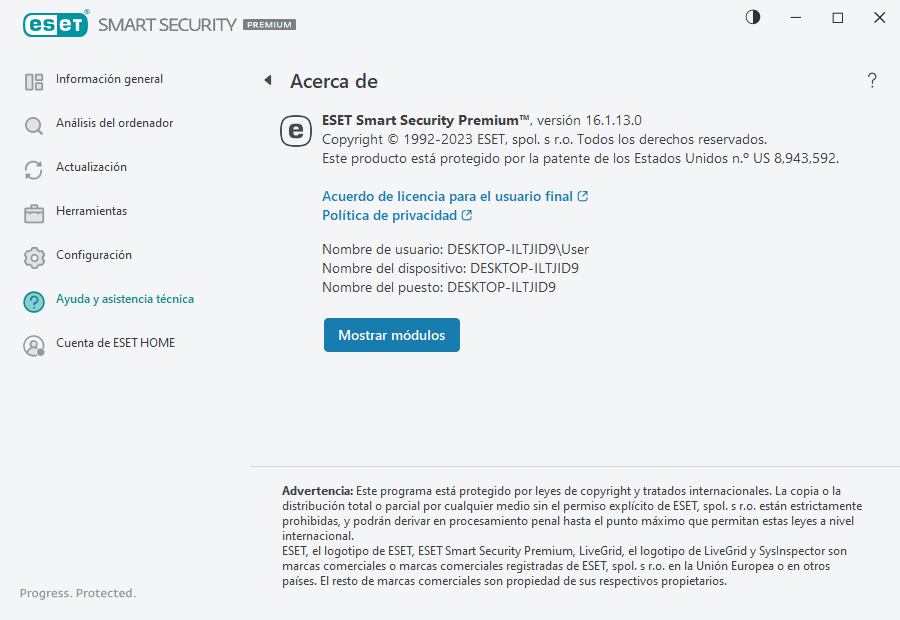The image size is (900, 620).
Task: Open the Información general menu item
Action: (109, 79)
